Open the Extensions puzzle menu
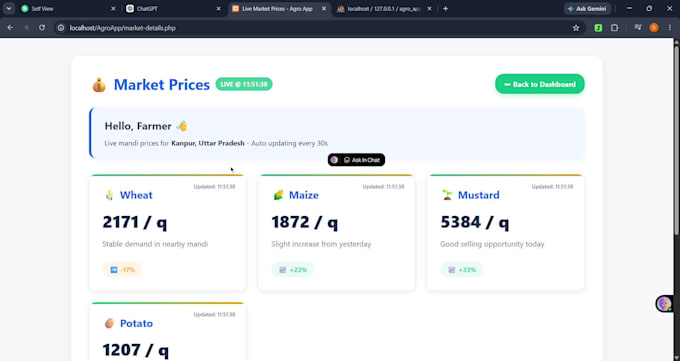 pyautogui.click(x=614, y=28)
